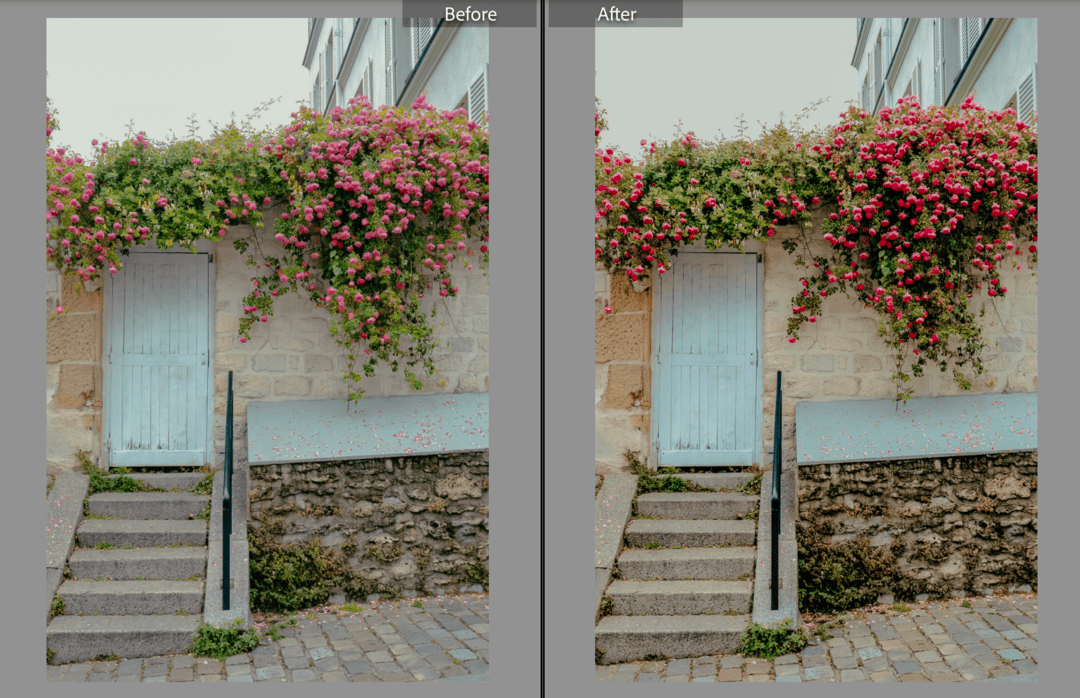Select the After photo preview
The width and height of the screenshot is (1080, 698).
(816, 349)
